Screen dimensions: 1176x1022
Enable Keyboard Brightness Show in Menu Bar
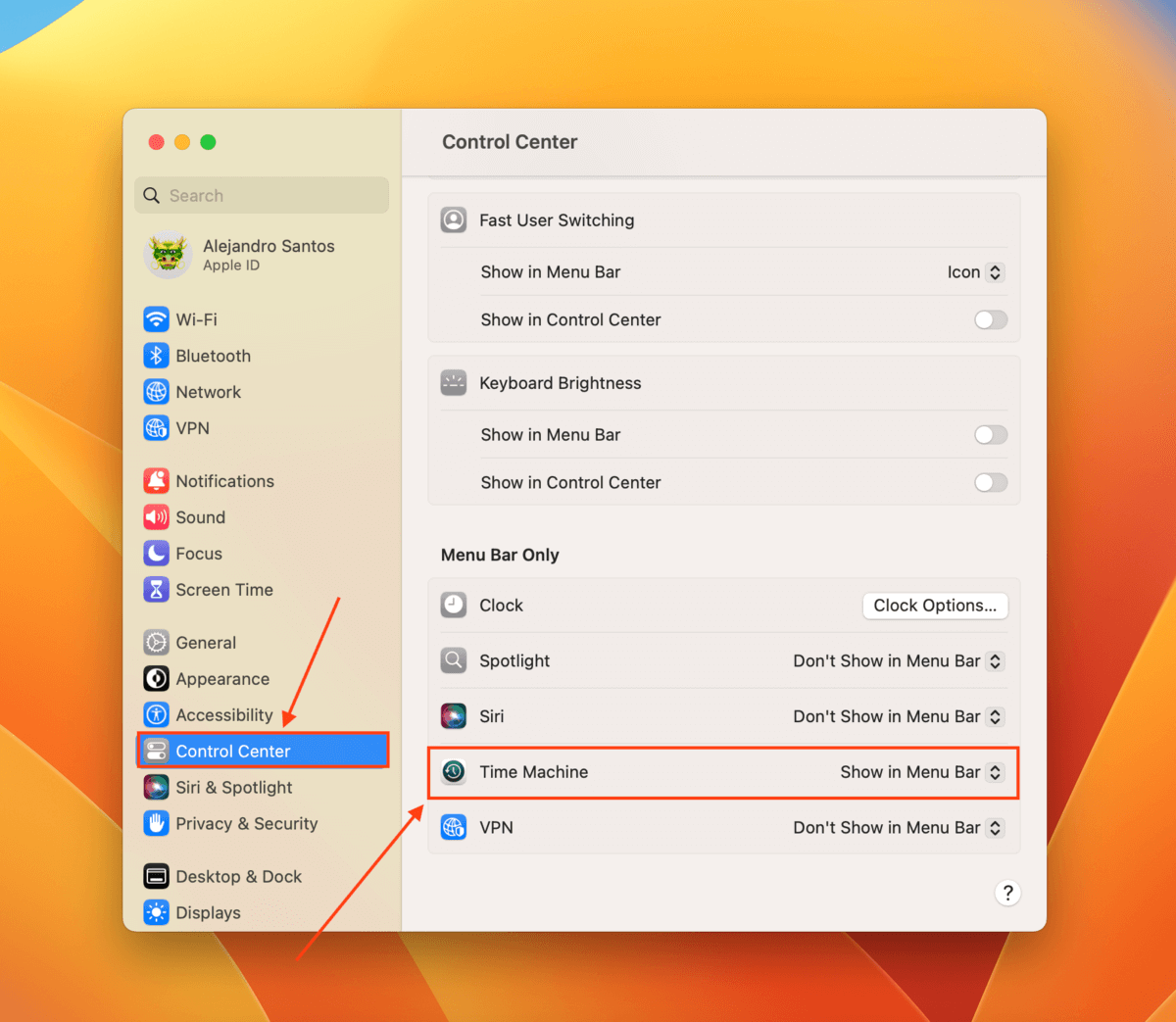tap(990, 435)
